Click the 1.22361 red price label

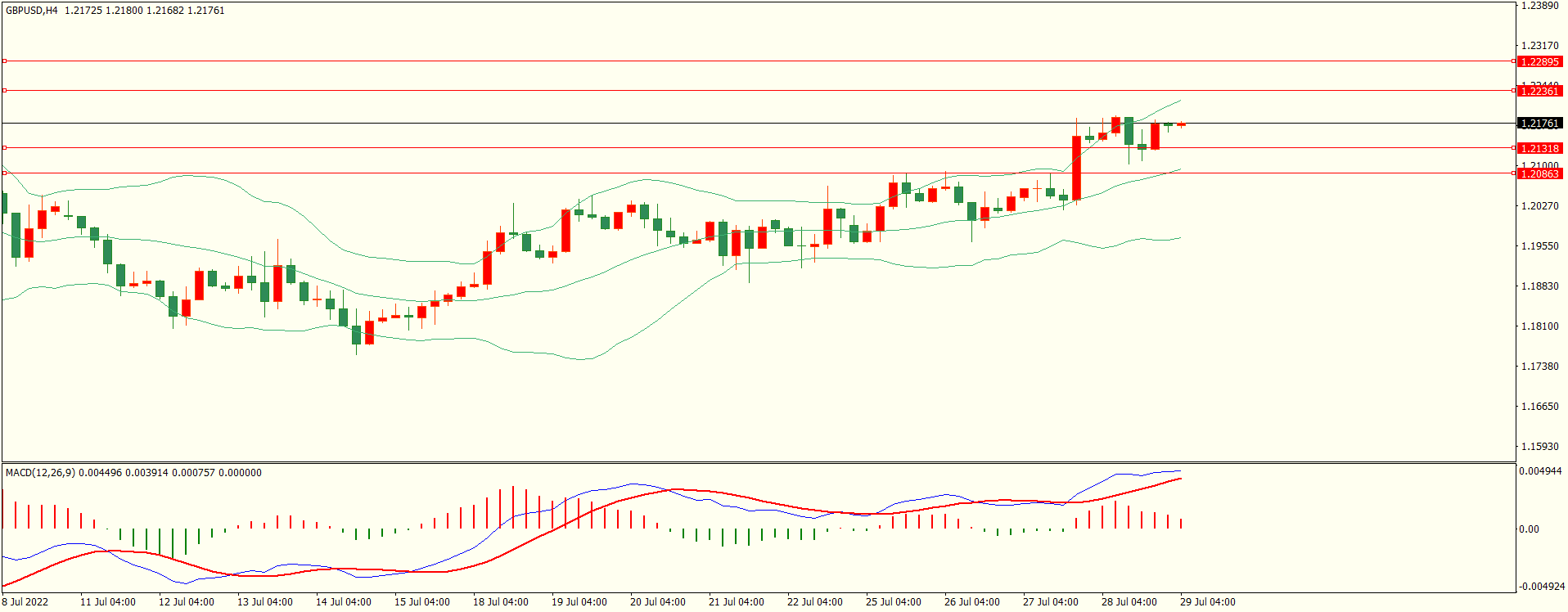1539,91
